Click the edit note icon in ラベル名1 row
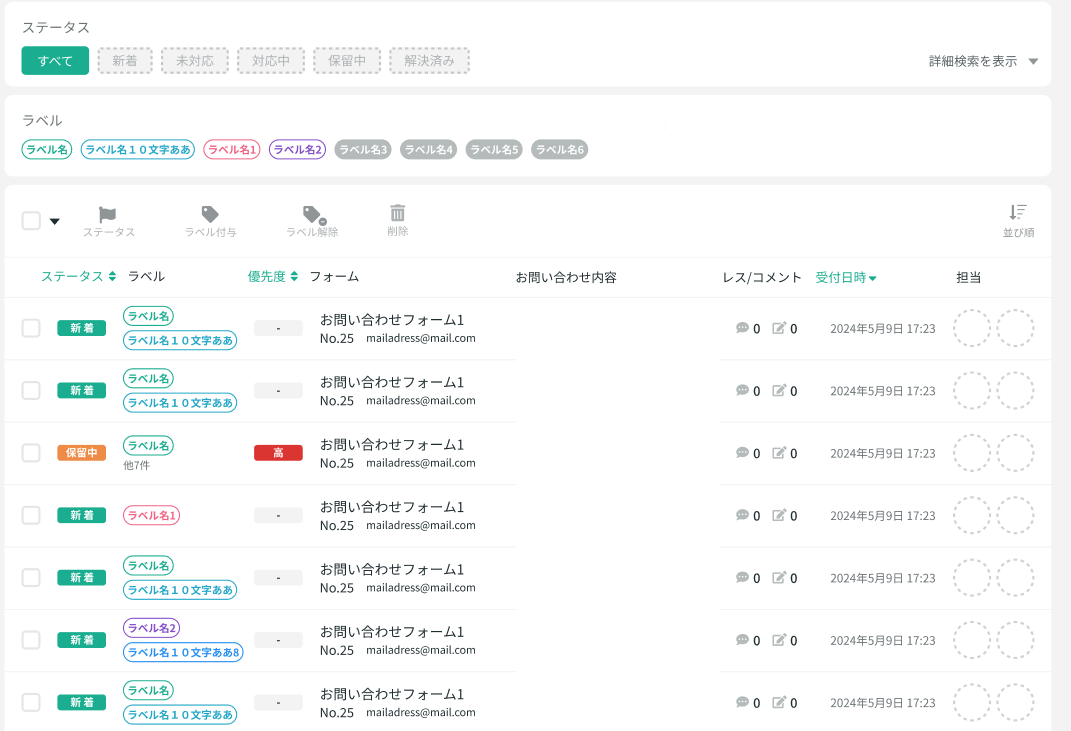The height and width of the screenshot is (731, 1071). pyautogui.click(x=779, y=515)
